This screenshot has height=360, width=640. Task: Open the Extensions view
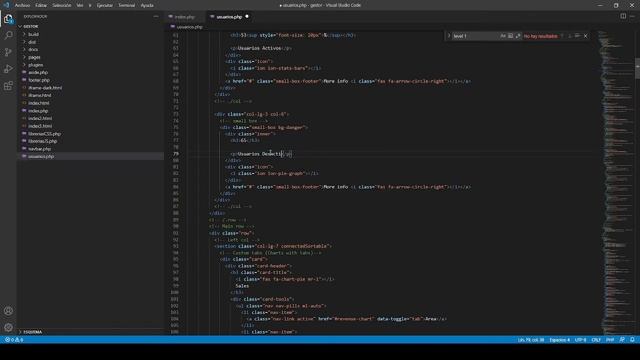[x=8, y=86]
